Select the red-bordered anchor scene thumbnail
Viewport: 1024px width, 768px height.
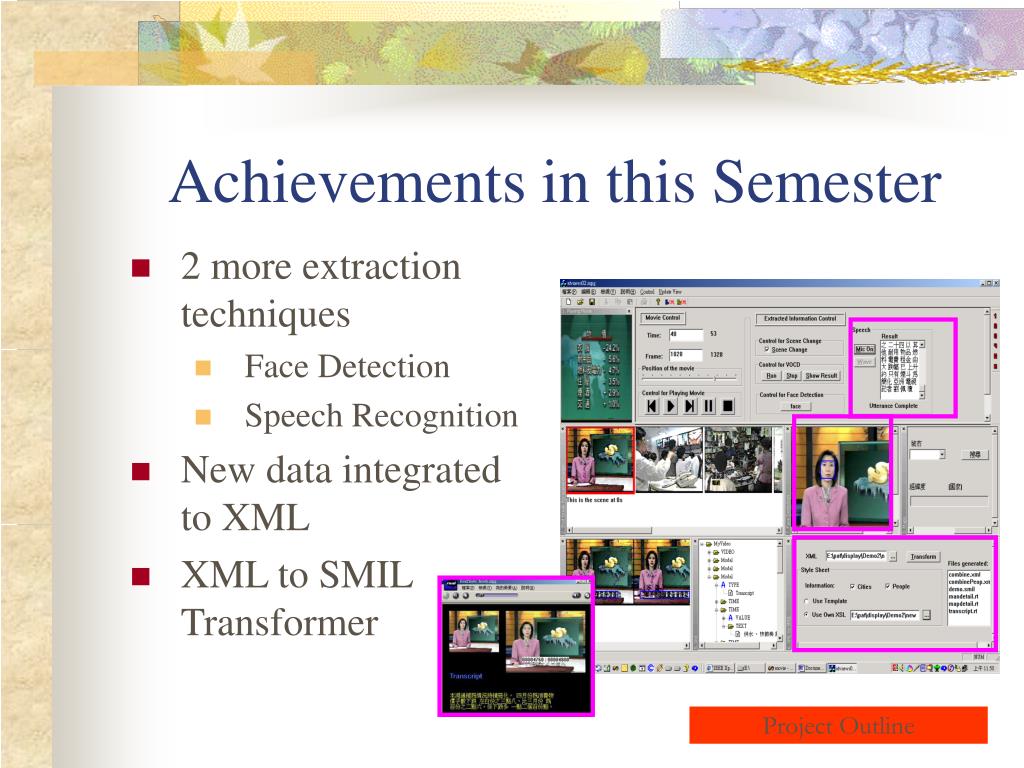coord(600,460)
